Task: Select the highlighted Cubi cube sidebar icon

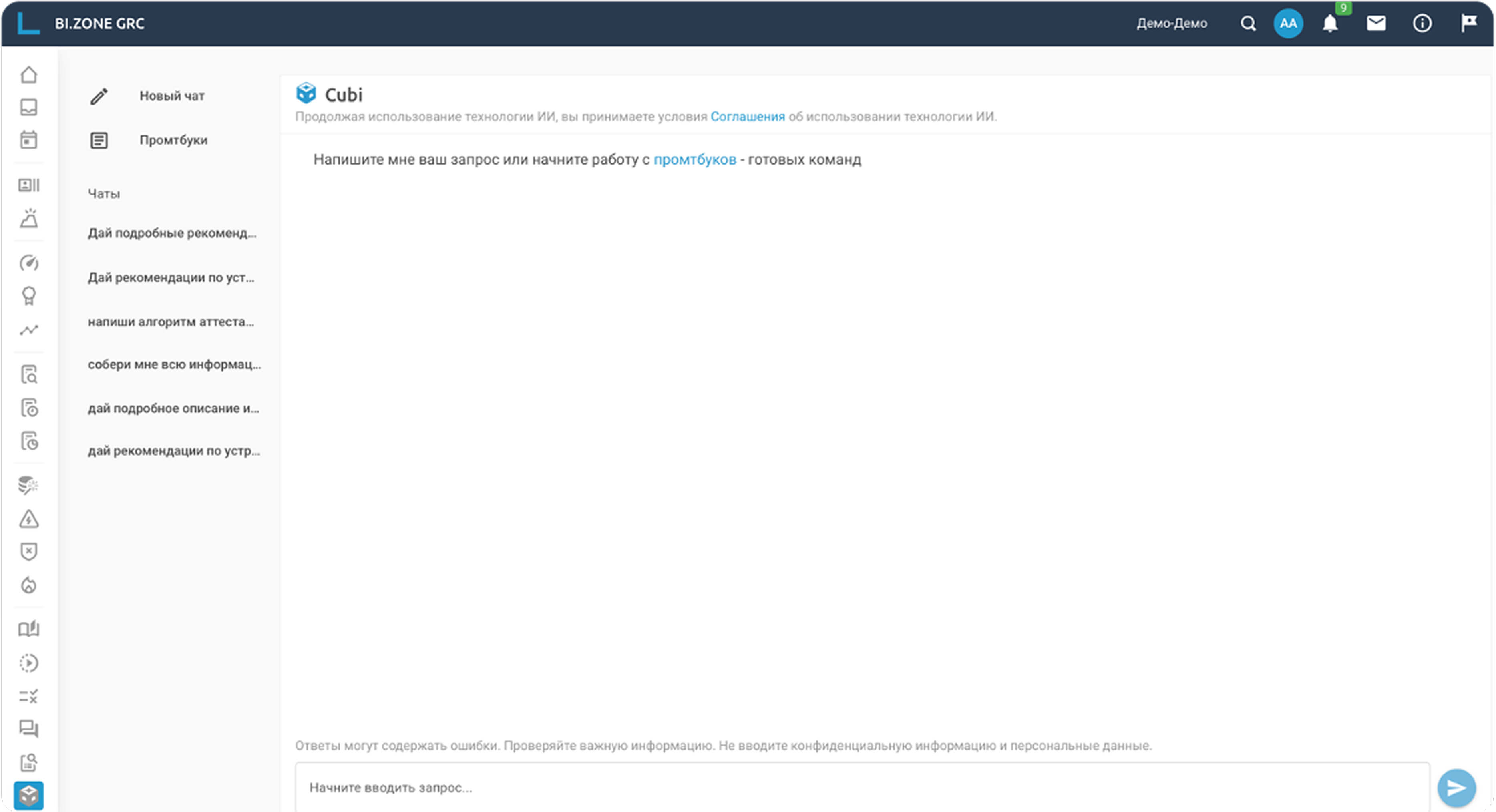Action: pyautogui.click(x=28, y=795)
